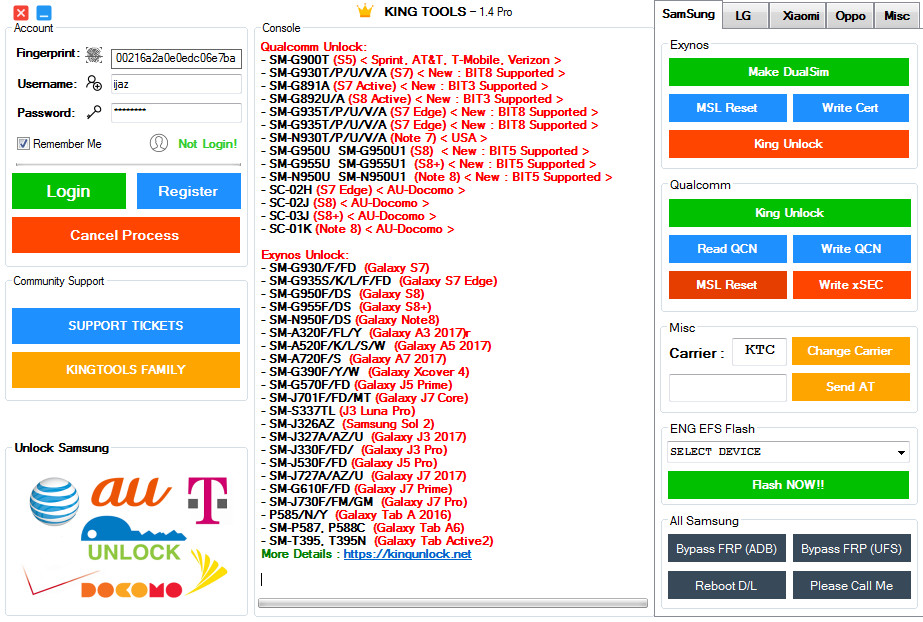The height and width of the screenshot is (622, 923).
Task: Toggle the Remember Me checkbox
Action: (x=23, y=144)
